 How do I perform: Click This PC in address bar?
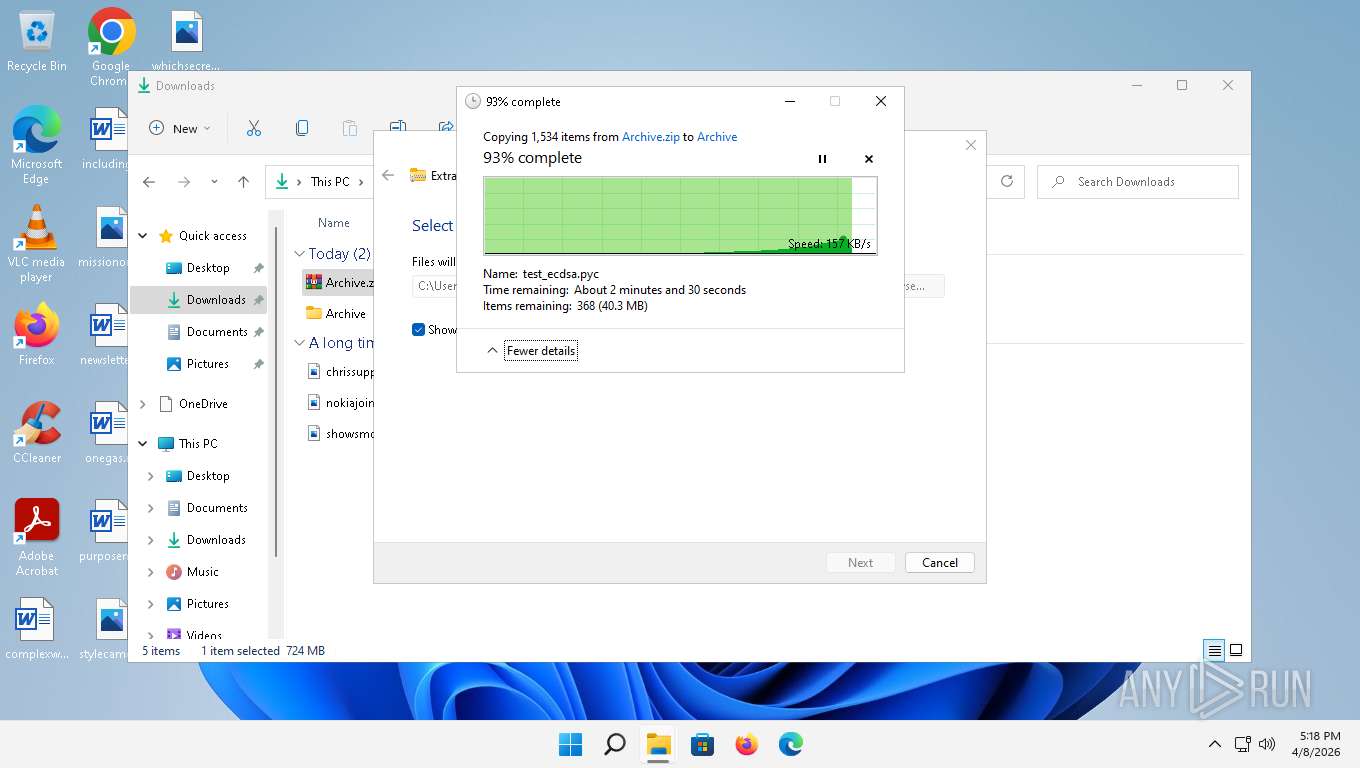click(x=330, y=182)
